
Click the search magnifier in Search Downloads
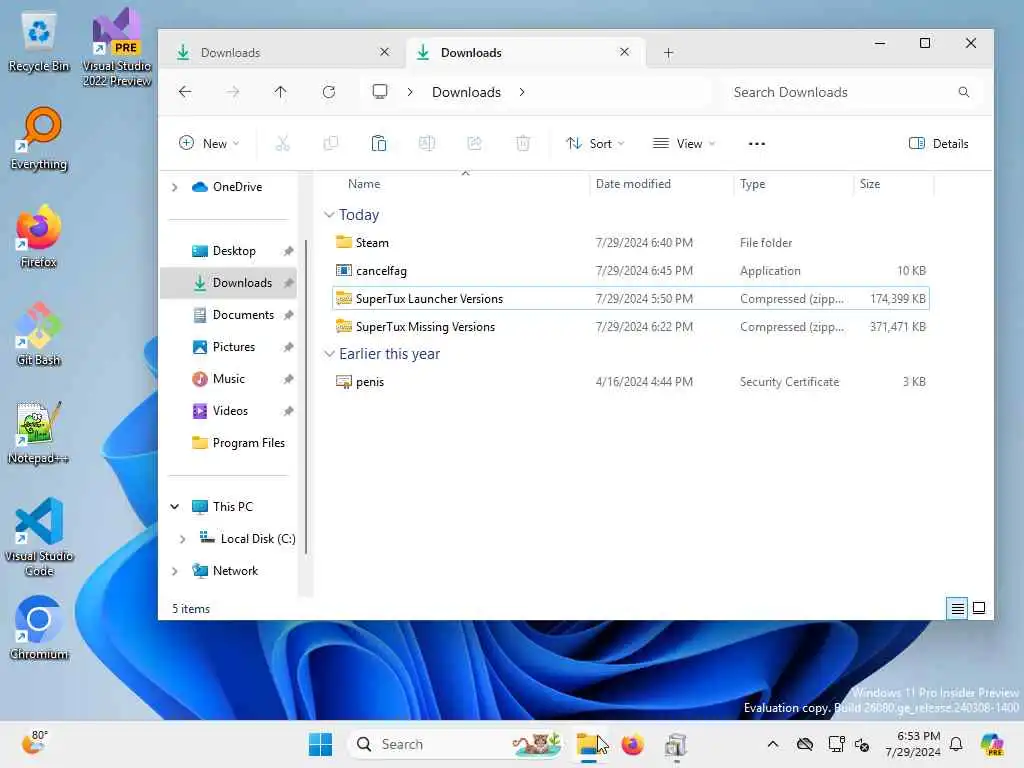click(x=963, y=92)
